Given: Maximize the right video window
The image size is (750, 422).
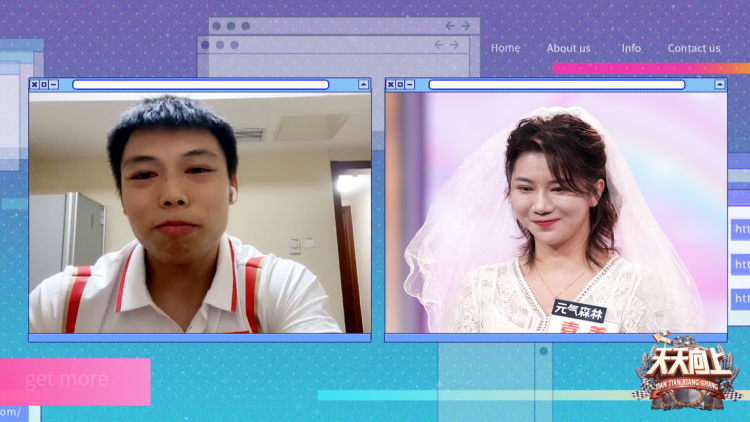Looking at the screenshot, I should (401, 85).
